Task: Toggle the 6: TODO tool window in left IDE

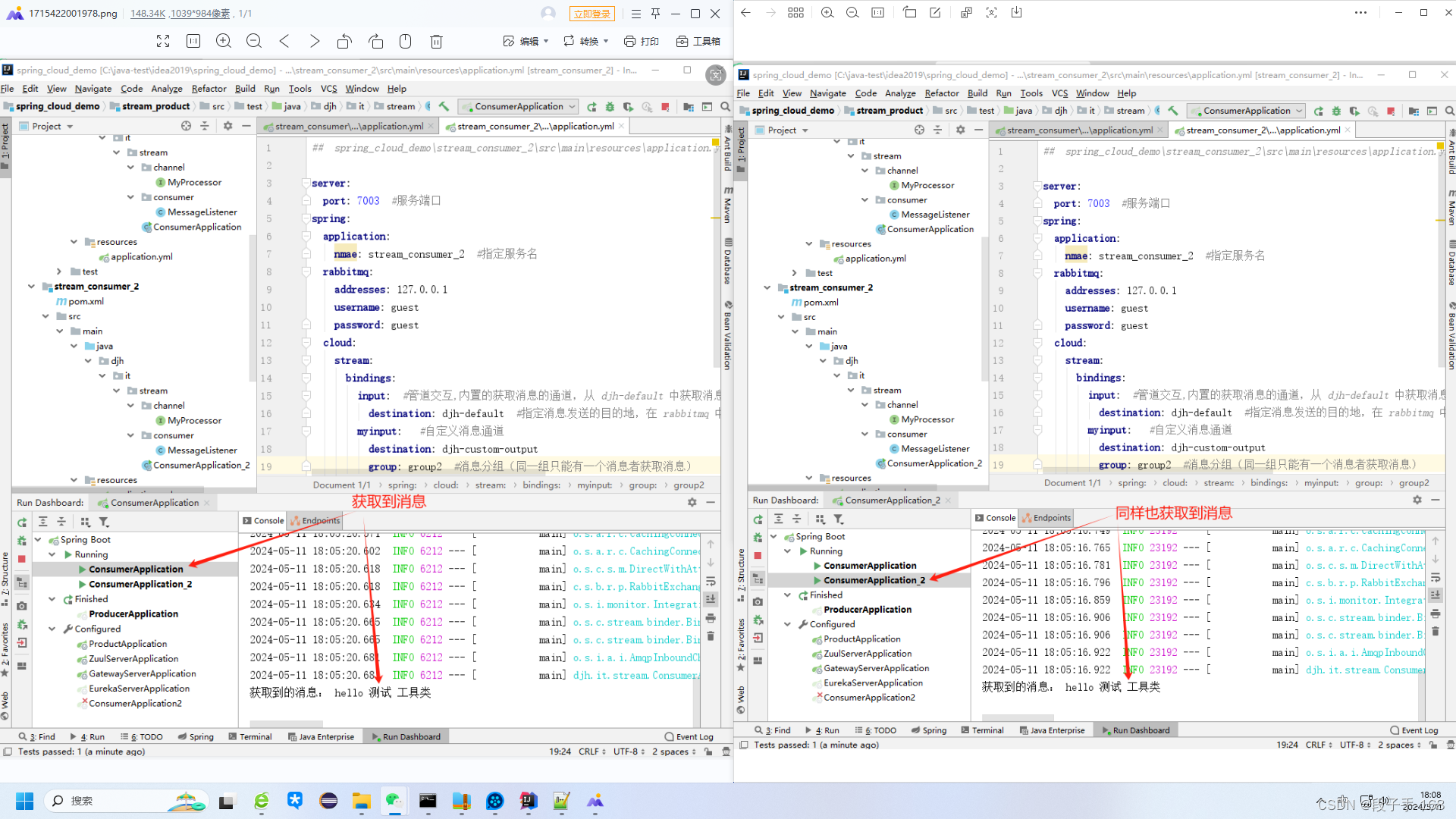Action: [142, 736]
